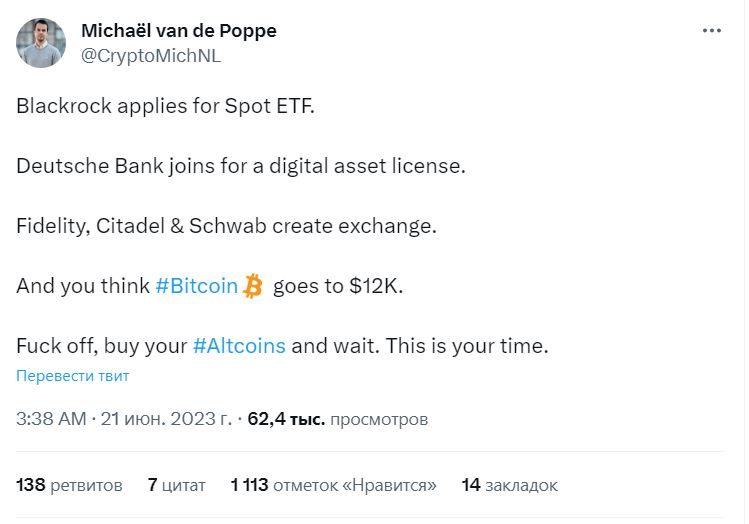View the 7 цитат quote tweets
Screen dimensions: 749x524
tap(176, 485)
